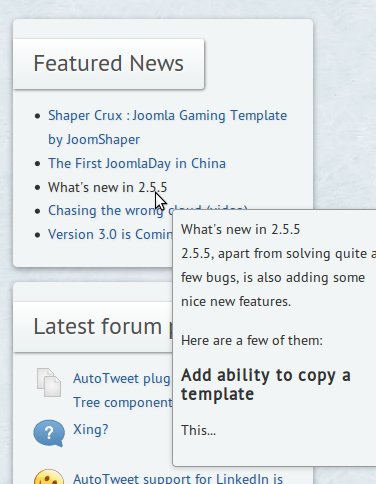Click tooltip text Here are a few of them
The height and width of the screenshot is (484, 376).
coord(252,340)
